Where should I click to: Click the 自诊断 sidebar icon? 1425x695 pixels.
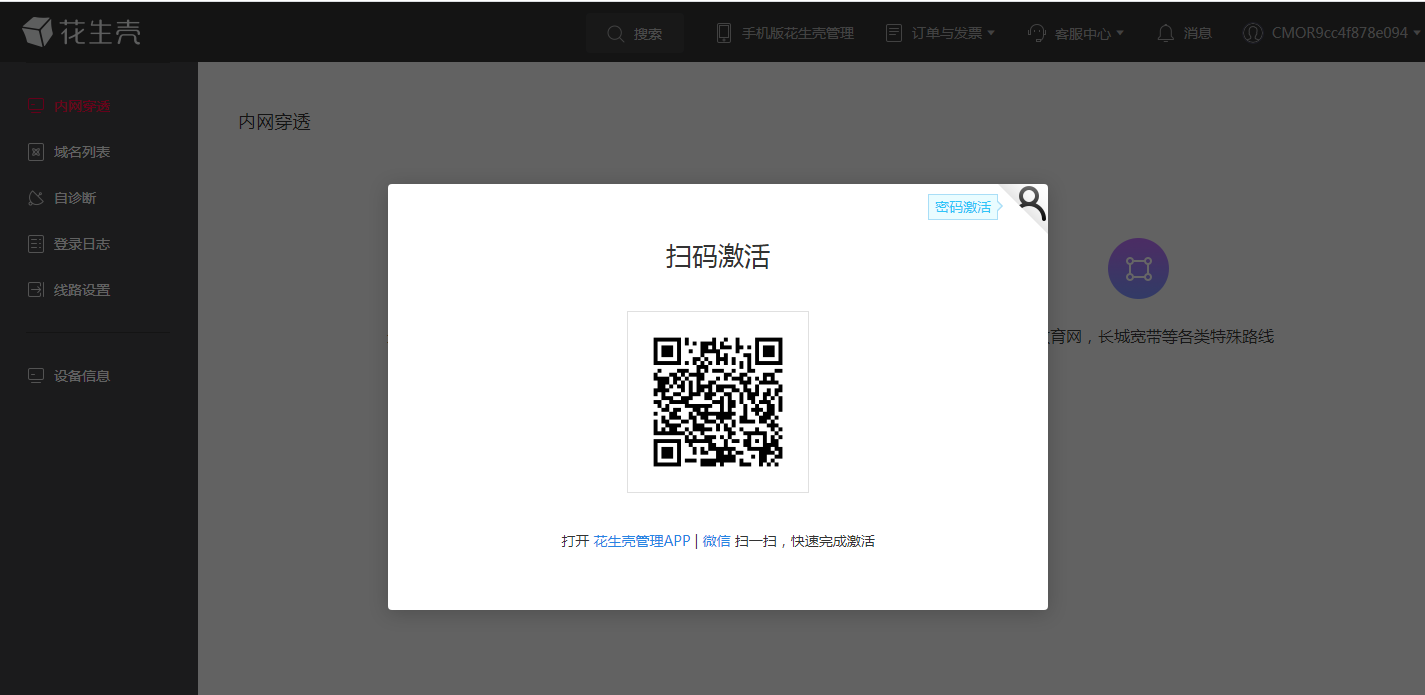[35, 198]
